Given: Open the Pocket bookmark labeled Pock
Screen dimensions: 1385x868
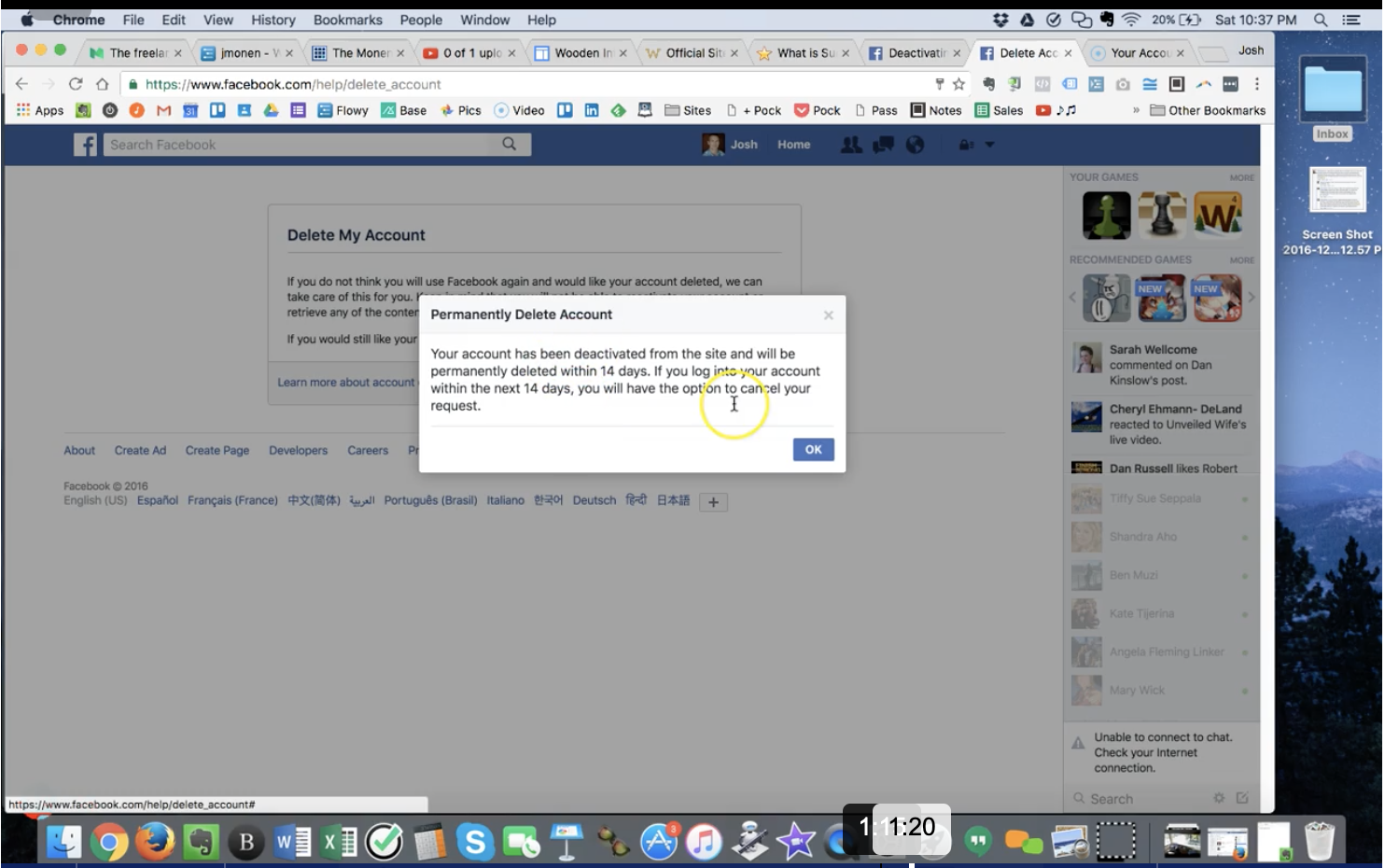Looking at the screenshot, I should (818, 110).
